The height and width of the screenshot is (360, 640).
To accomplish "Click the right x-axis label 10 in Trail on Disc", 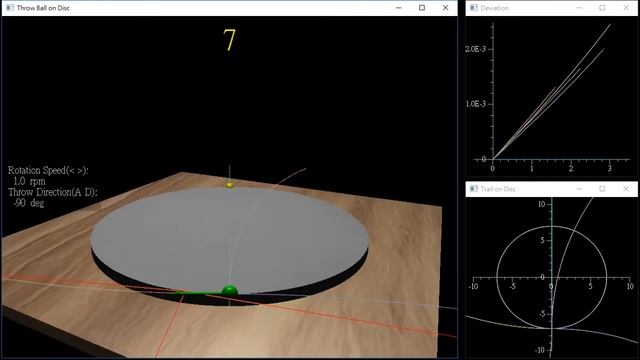I will click(630, 287).
